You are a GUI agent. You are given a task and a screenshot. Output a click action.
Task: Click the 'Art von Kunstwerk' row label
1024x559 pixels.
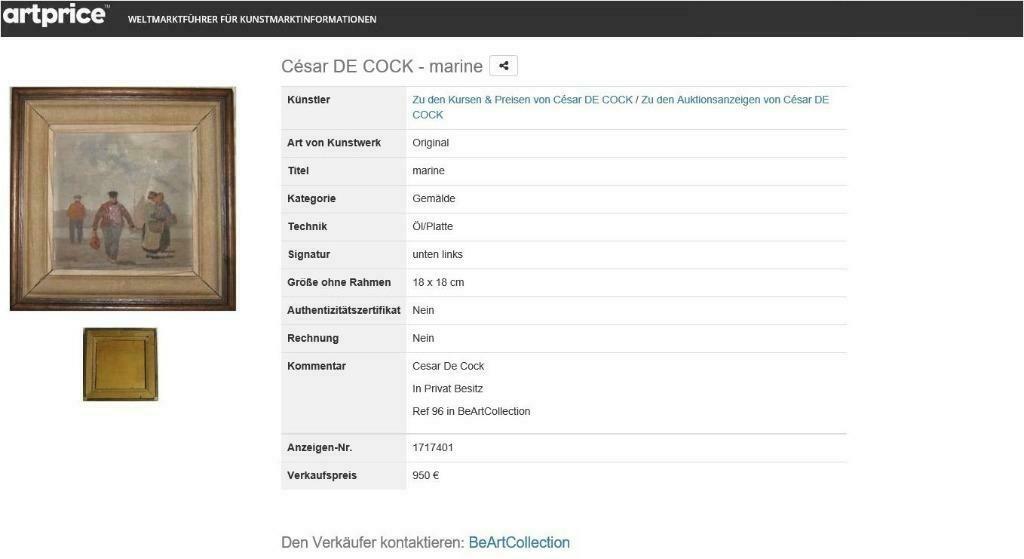(334, 143)
